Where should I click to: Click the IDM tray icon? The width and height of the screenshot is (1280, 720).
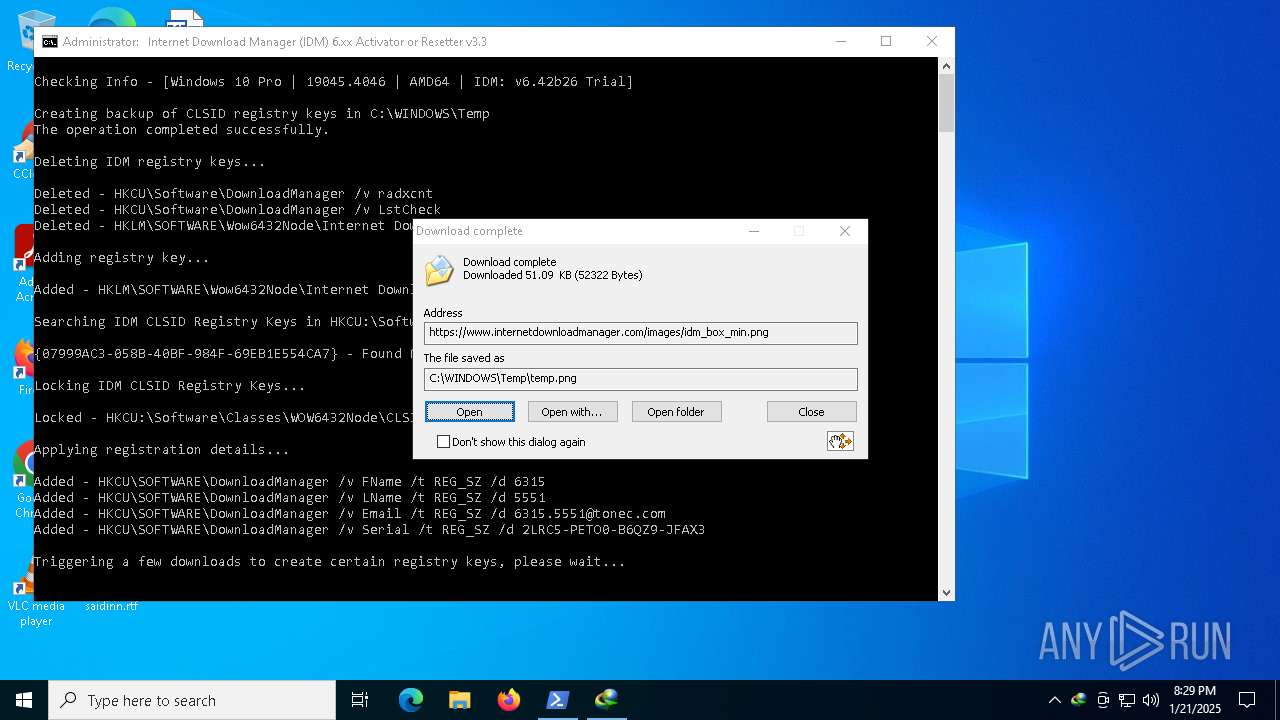coord(1078,700)
